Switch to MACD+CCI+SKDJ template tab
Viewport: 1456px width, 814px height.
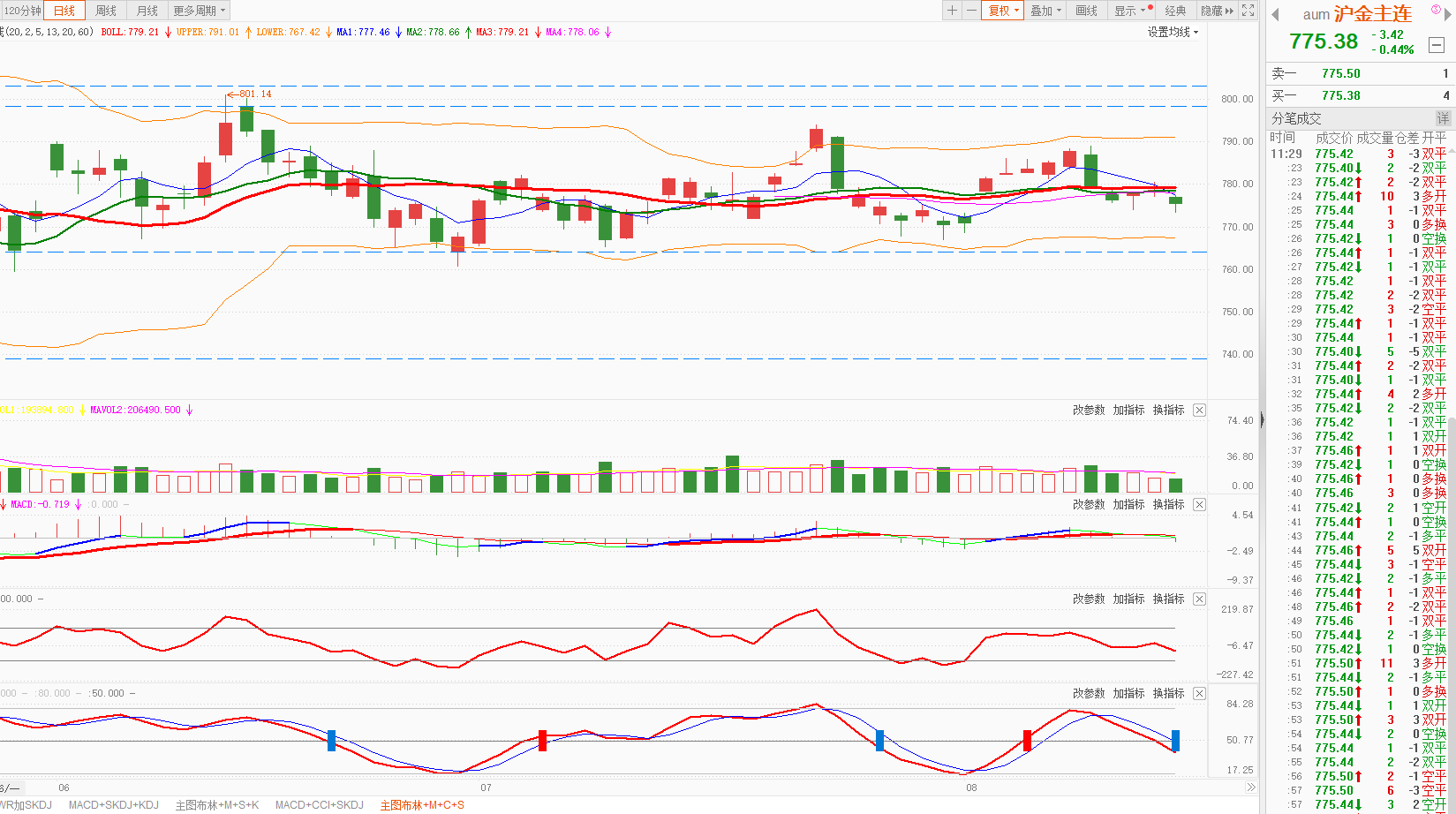pyautogui.click(x=320, y=805)
